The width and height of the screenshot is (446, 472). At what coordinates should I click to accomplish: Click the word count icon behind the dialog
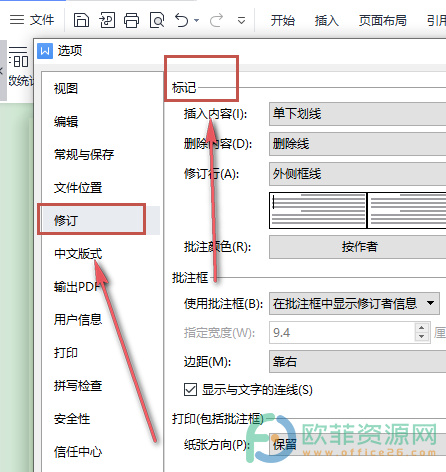[19, 57]
